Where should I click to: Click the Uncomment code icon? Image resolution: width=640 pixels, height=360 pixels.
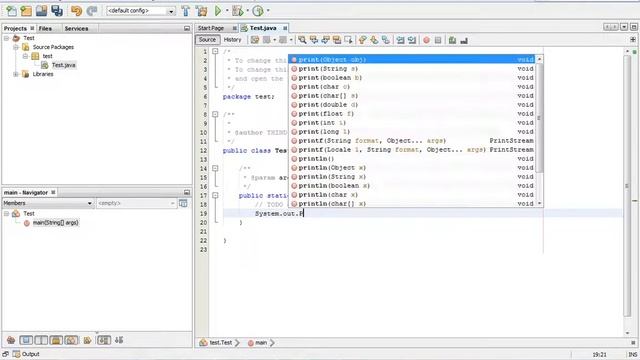point(464,40)
